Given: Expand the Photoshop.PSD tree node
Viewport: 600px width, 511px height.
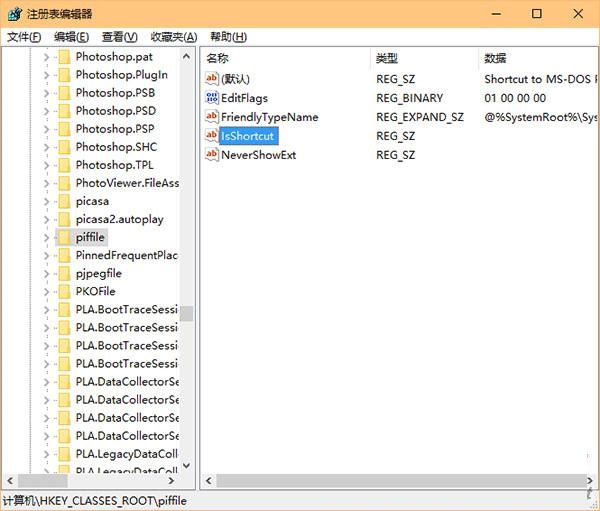Looking at the screenshot, I should coord(46,111).
